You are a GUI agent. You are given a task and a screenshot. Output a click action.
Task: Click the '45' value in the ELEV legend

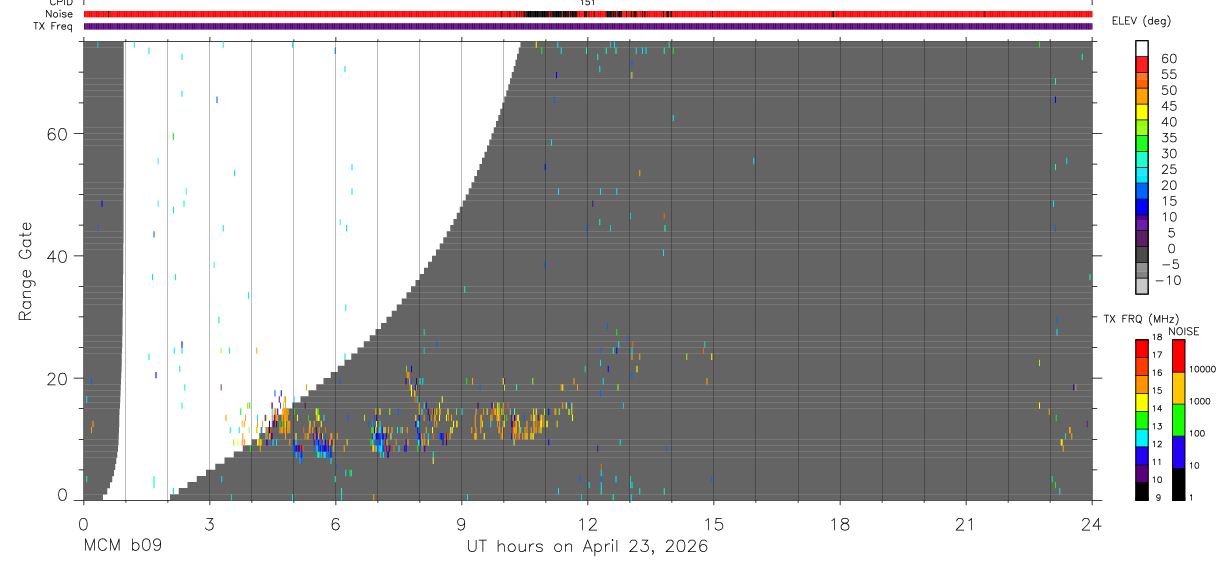point(1168,106)
